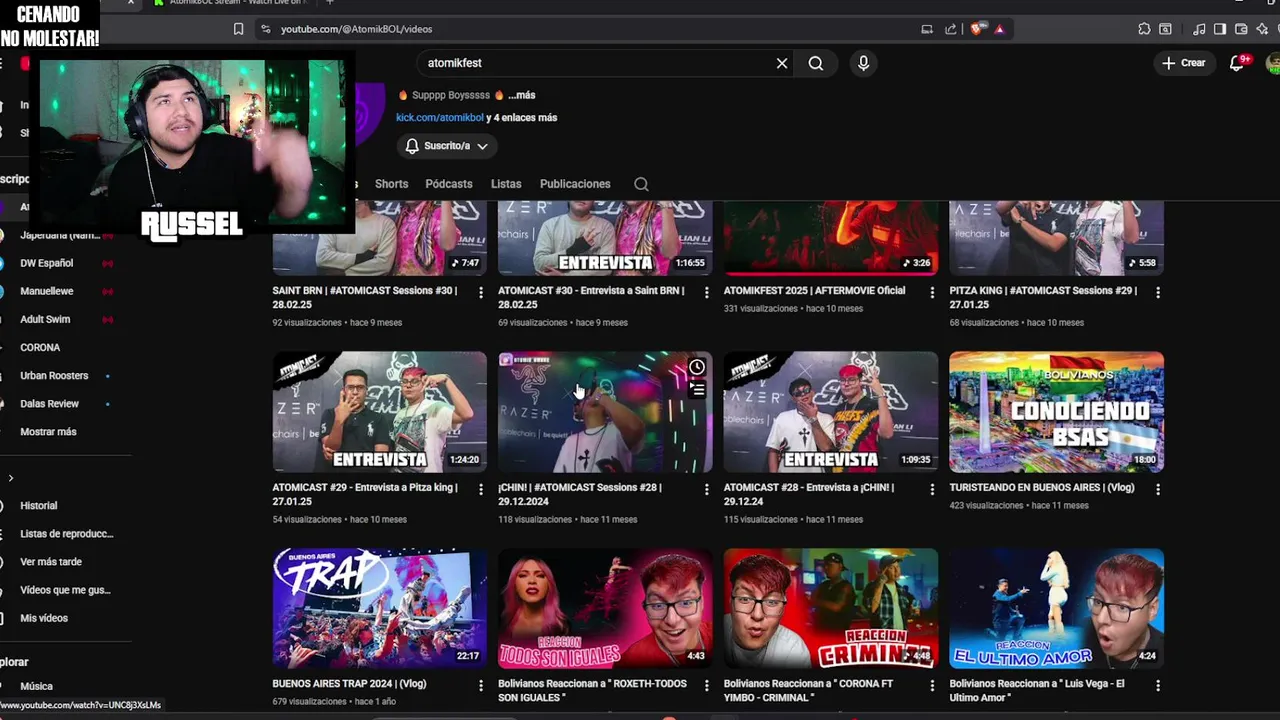Open options menu for CORONA FT YIMBO CRIMINAL reaction

932,686
